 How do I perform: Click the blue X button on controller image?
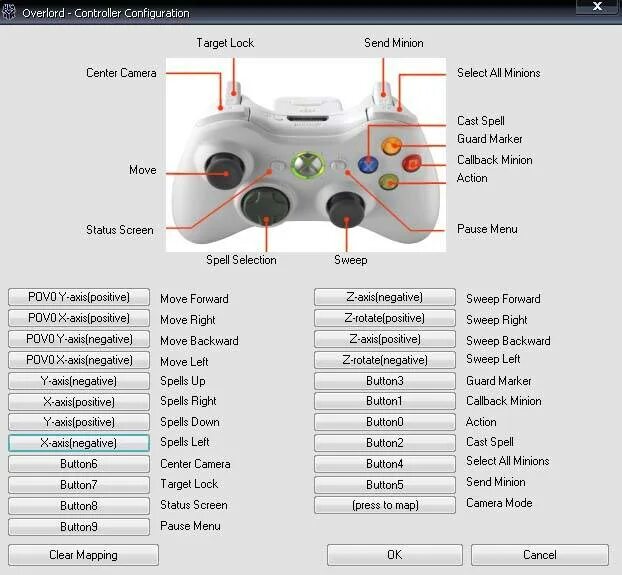click(368, 165)
